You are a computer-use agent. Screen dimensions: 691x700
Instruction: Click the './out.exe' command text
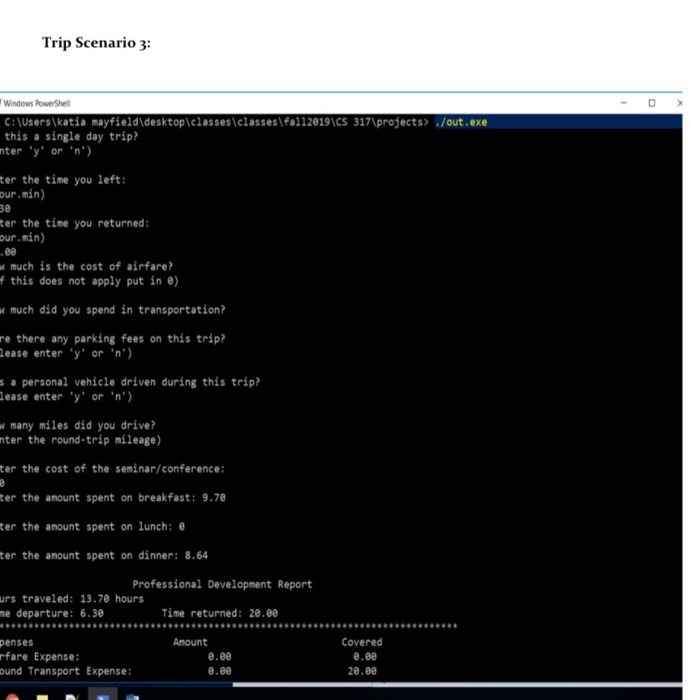point(461,122)
